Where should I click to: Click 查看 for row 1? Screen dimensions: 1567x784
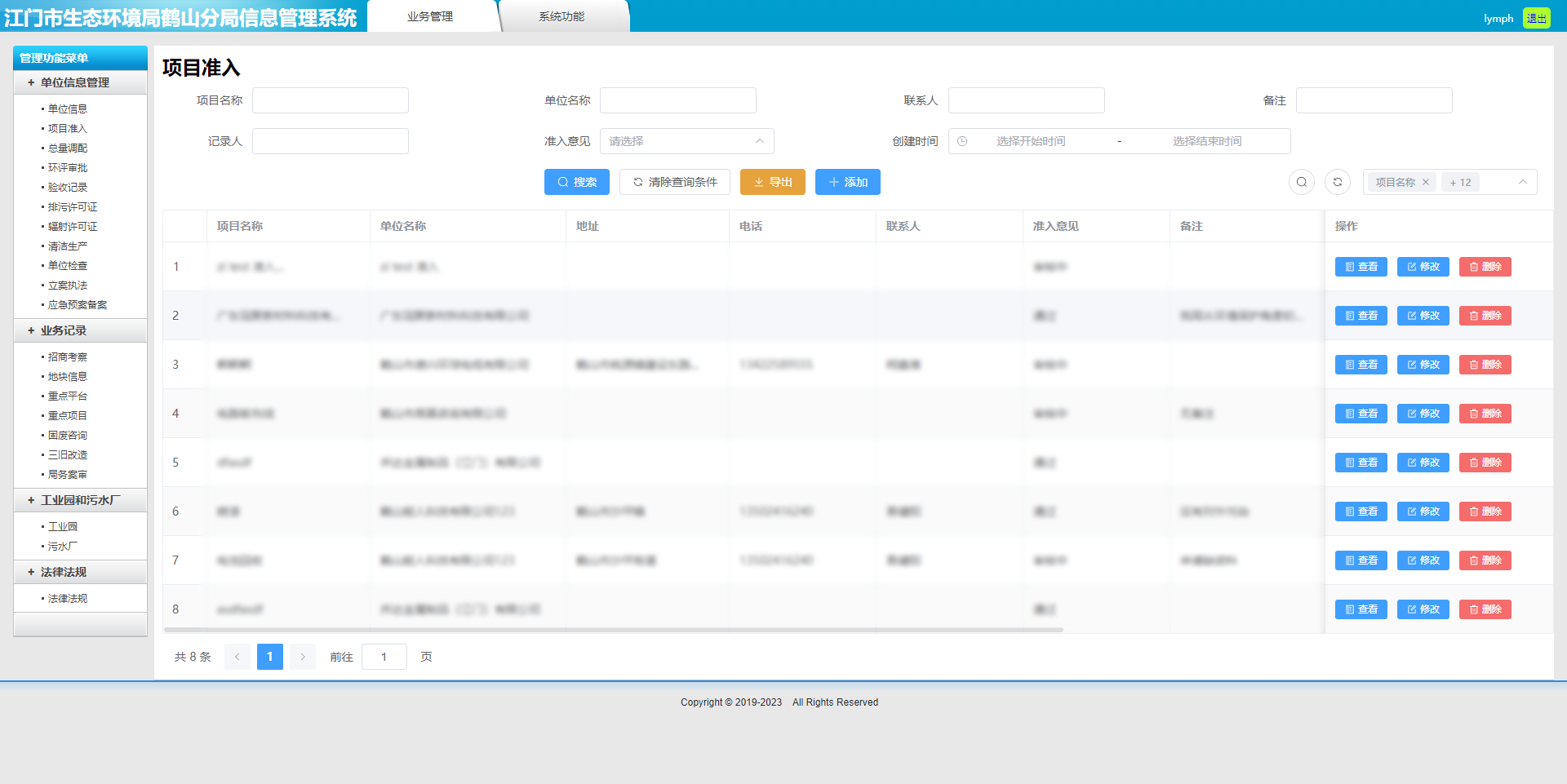1361,267
